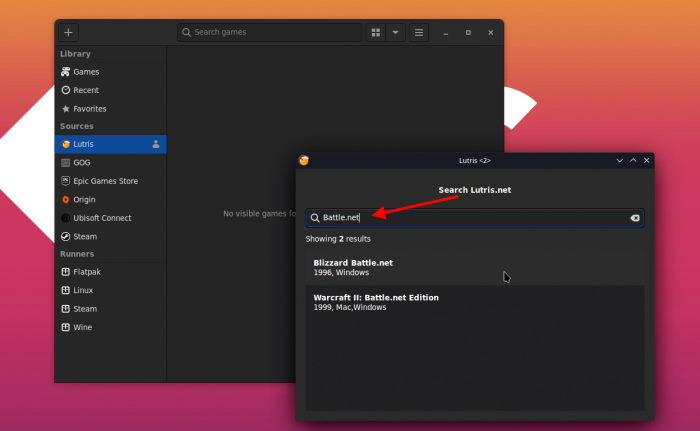
Task: Click the orange Origin icon
Action: (66, 200)
